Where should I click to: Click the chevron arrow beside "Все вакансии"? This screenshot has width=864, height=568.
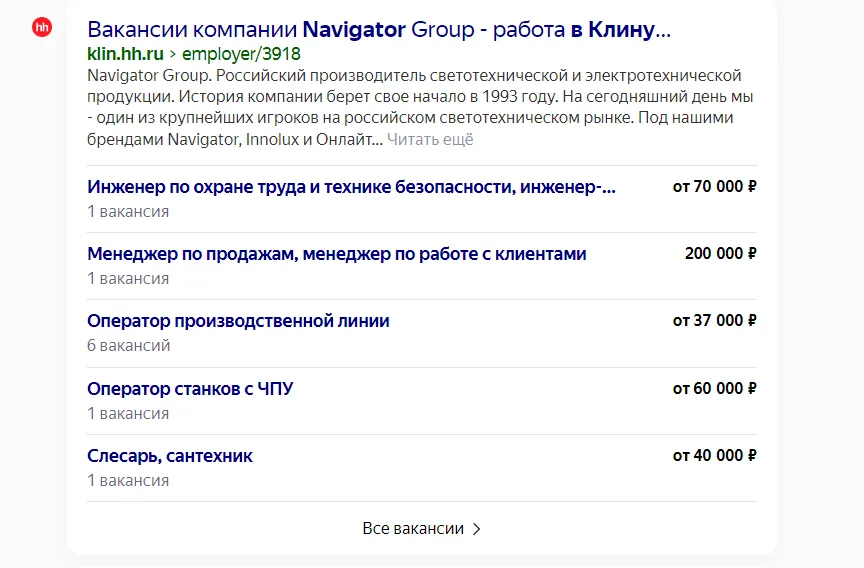(476, 529)
